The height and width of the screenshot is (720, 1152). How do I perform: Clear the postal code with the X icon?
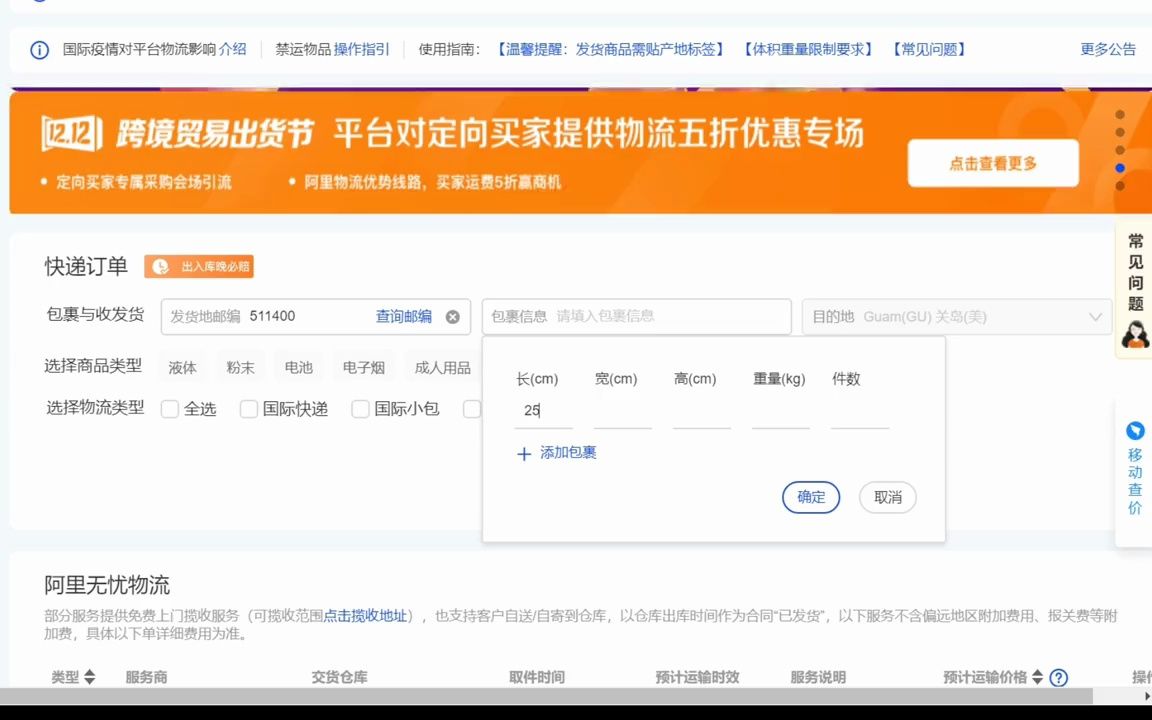point(453,317)
